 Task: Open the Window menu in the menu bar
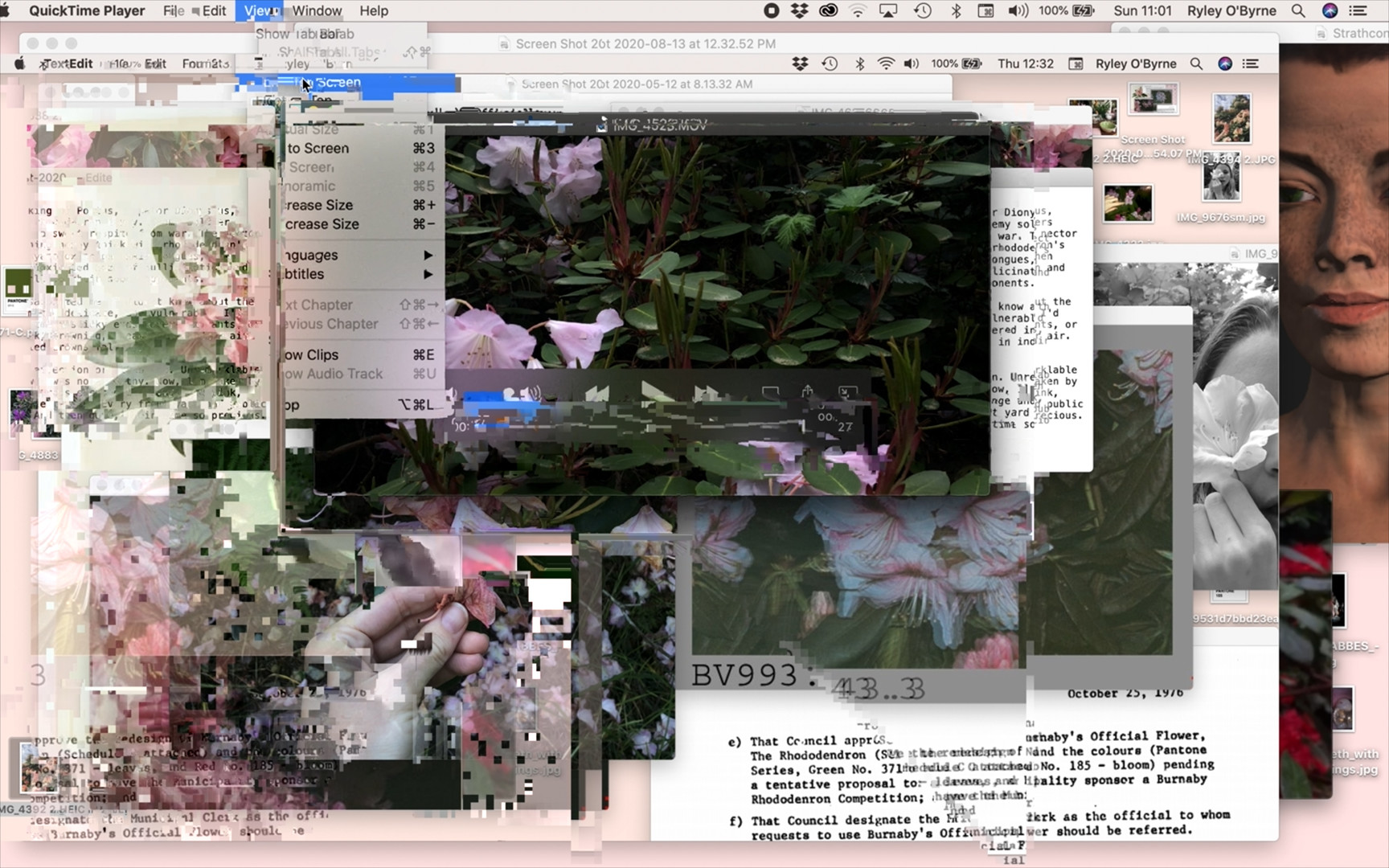tap(317, 10)
